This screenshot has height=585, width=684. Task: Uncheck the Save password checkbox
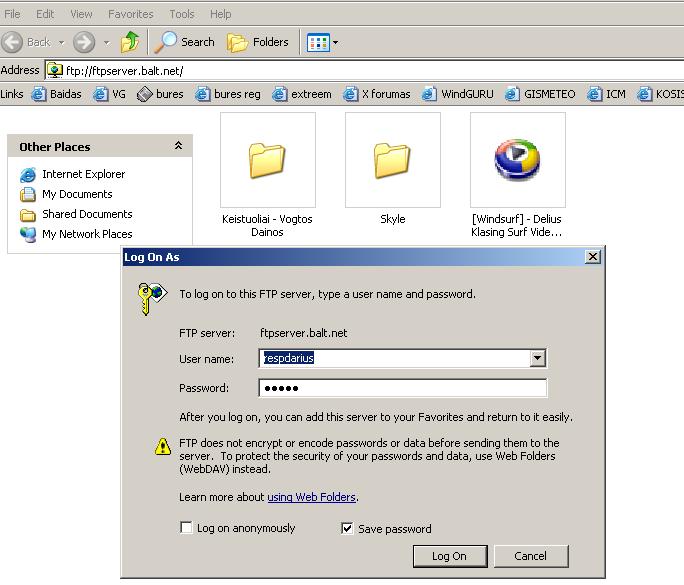click(x=348, y=528)
